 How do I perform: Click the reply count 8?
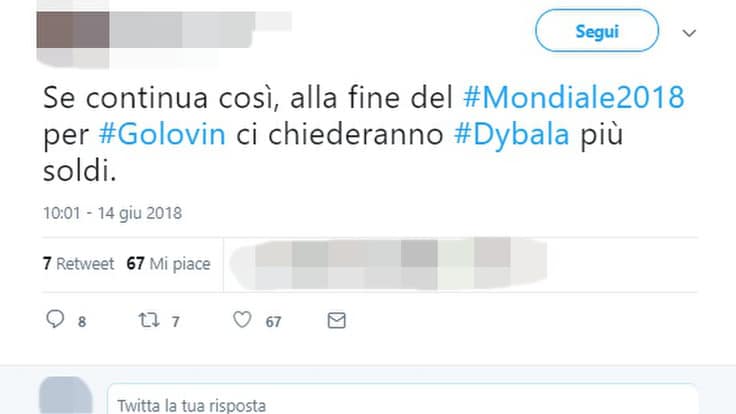tap(82, 322)
